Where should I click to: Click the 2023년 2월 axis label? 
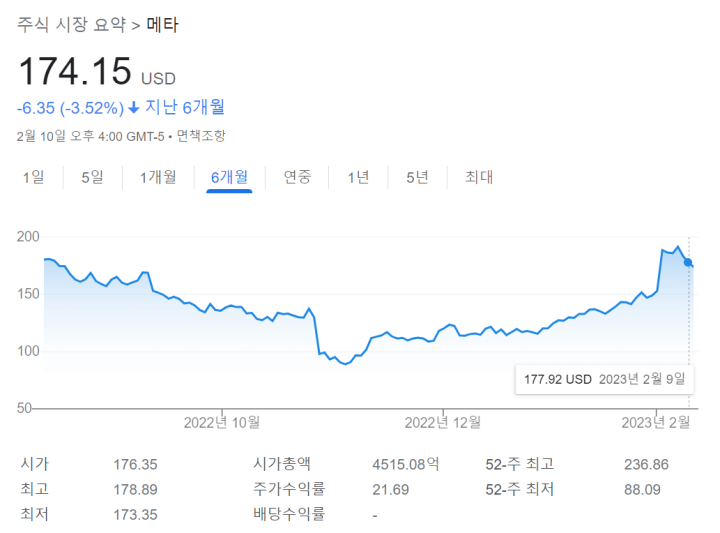[656, 422]
